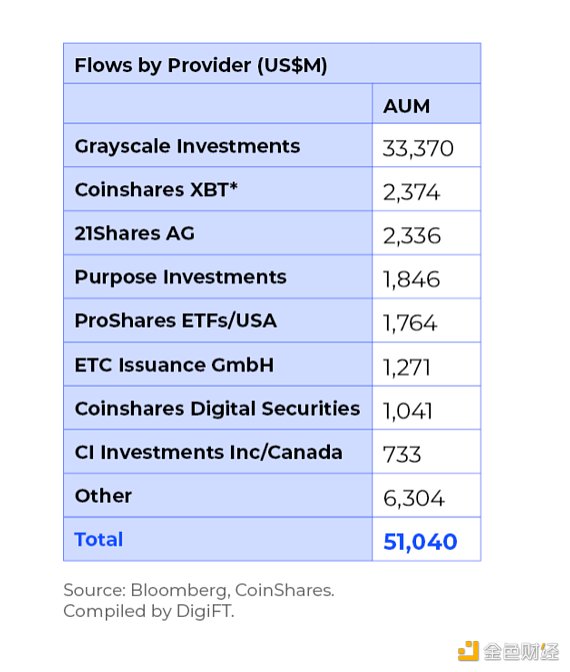Click the Jinse Finance Chinese watermark text
This screenshot has height=672, width=570.
point(522,652)
